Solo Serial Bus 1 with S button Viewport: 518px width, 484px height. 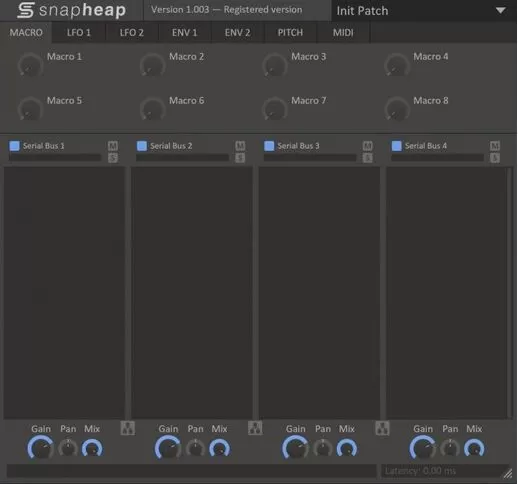click(x=113, y=158)
